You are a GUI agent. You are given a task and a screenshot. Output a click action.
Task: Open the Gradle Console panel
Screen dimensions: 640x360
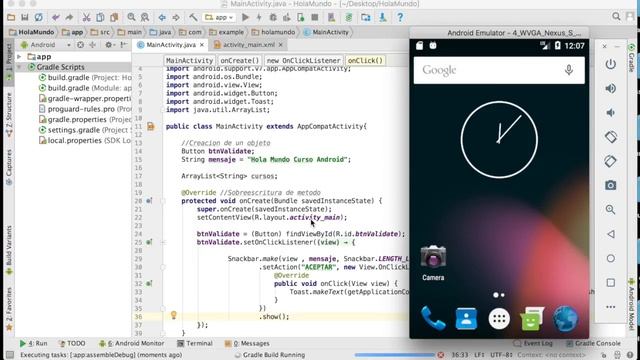pyautogui.click(x=593, y=344)
